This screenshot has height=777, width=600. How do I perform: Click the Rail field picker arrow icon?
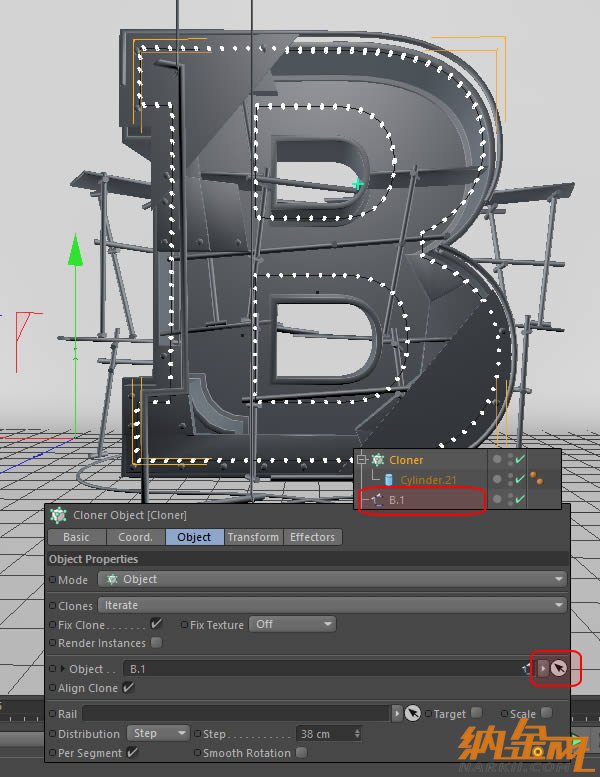(x=412, y=714)
